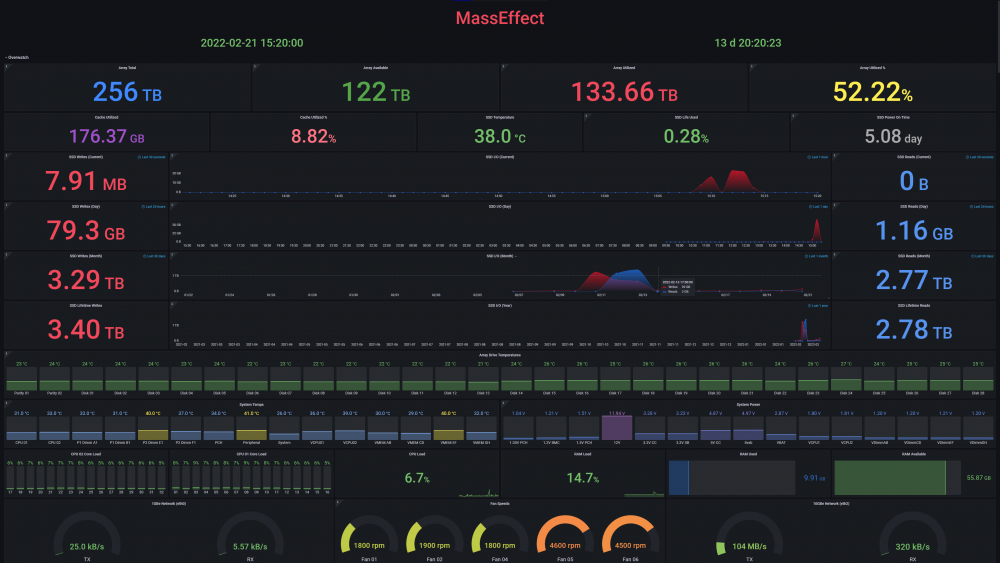Screen dimensions: 1000x563
Task: Click the 12V purple bar in System Power
Action: click(617, 428)
